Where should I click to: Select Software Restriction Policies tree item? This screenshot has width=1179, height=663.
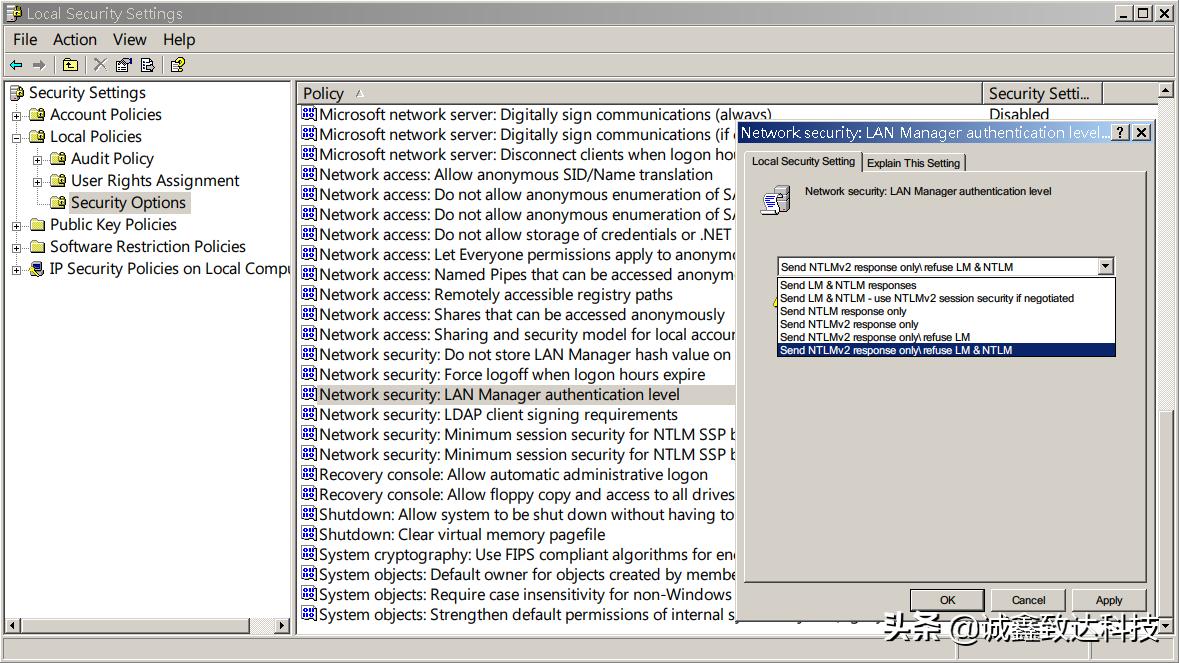147,247
